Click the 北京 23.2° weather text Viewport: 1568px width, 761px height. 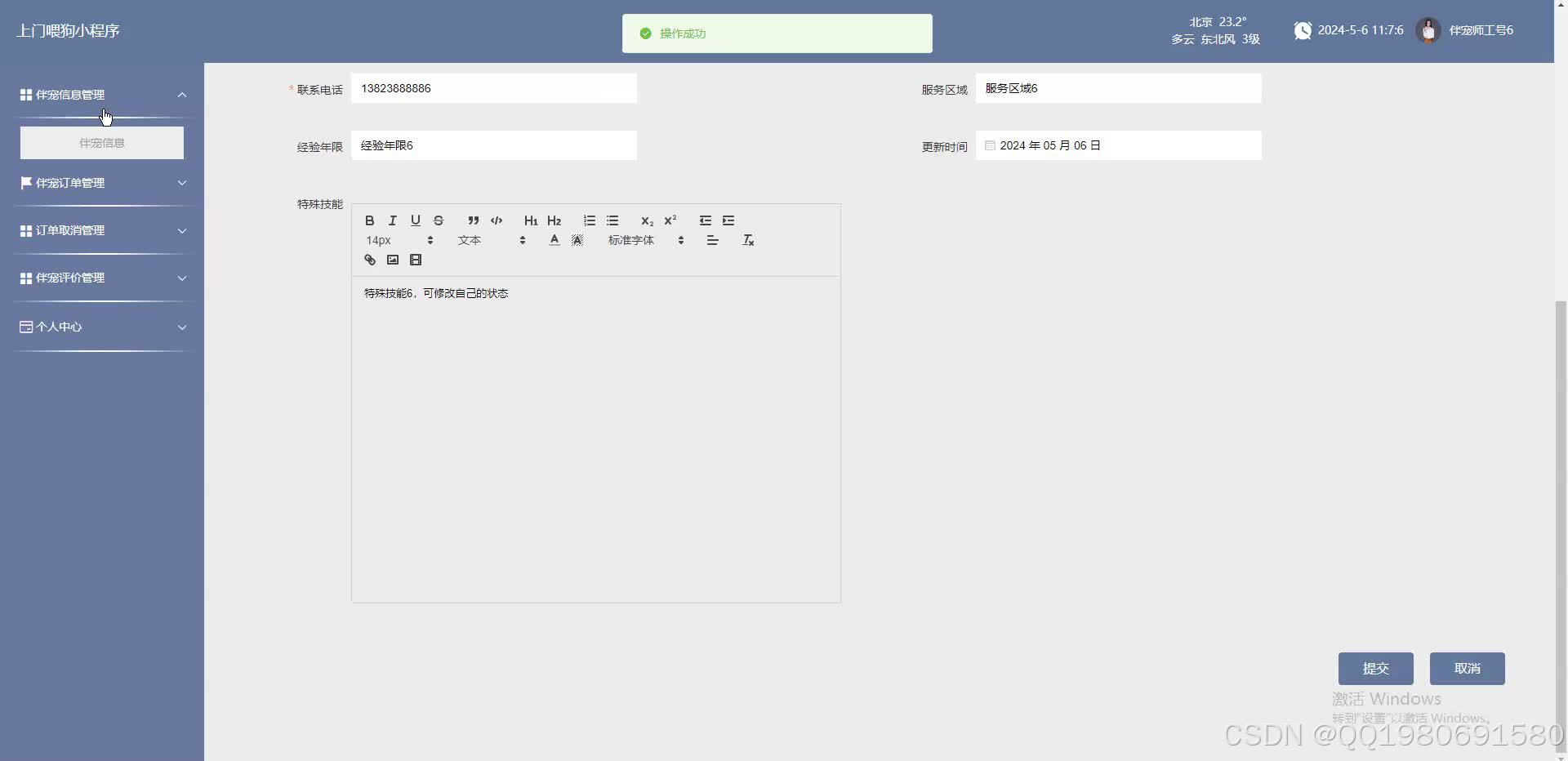pos(1218,22)
